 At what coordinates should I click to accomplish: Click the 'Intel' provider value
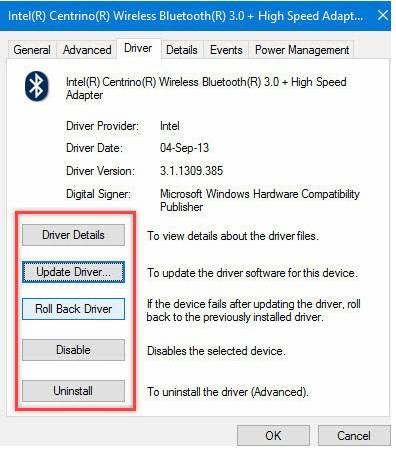(170, 126)
